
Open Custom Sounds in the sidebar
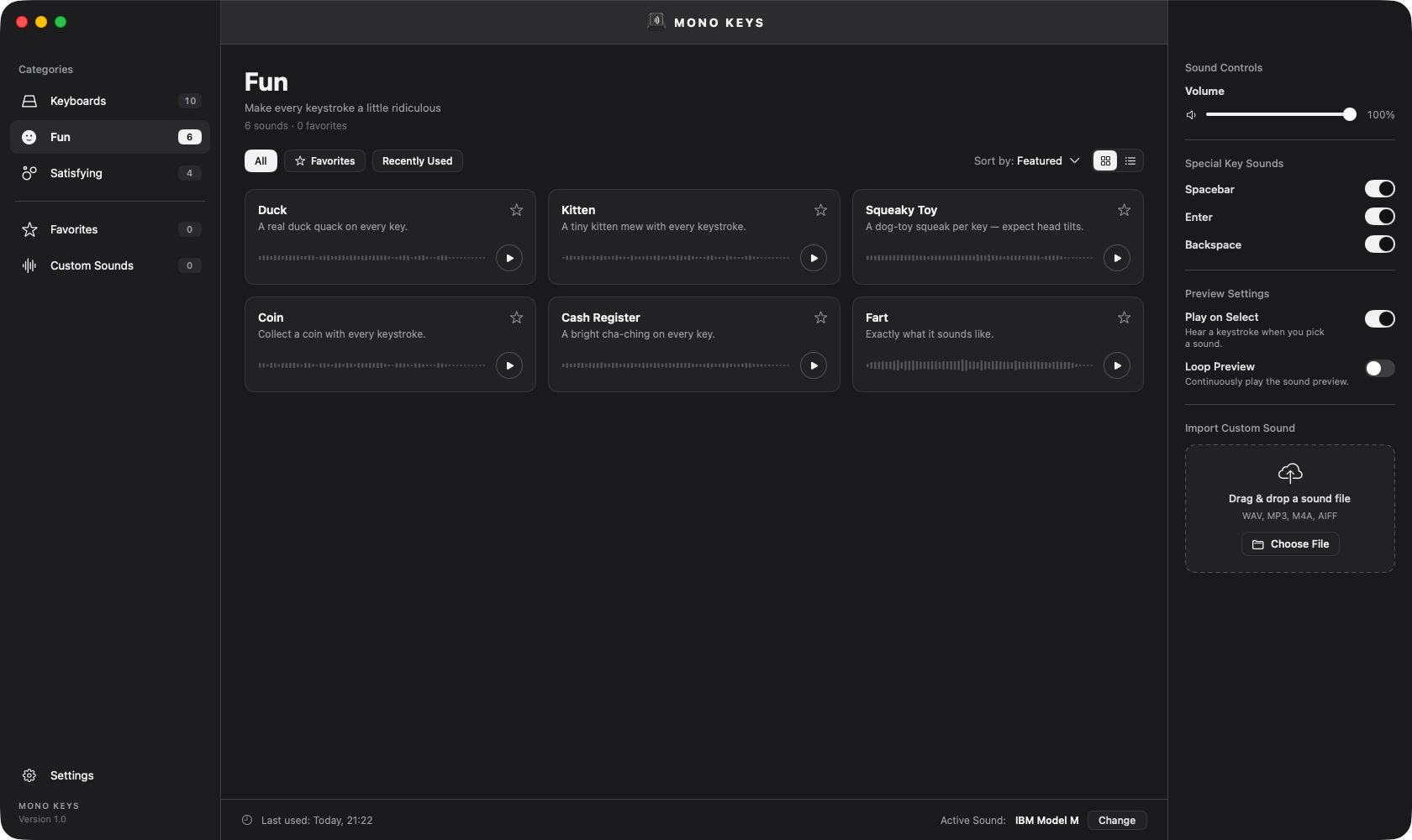point(110,265)
